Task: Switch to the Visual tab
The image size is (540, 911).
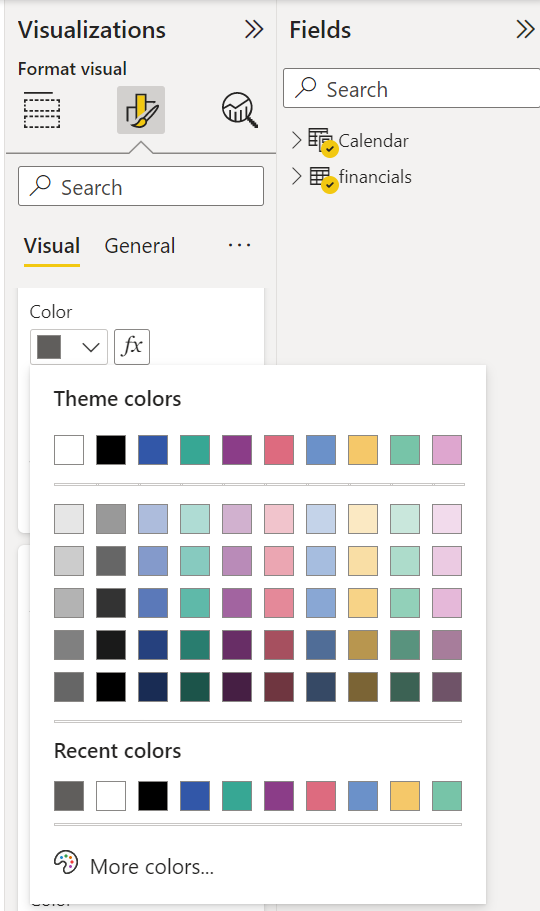Action: pos(52,246)
